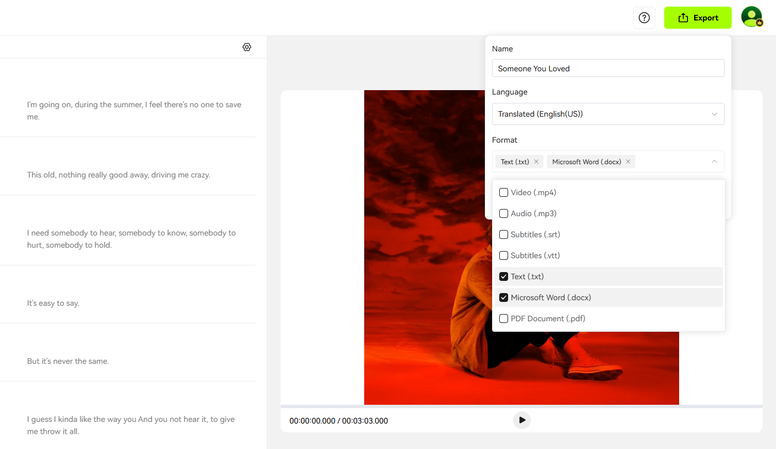This screenshot has width=776, height=449.
Task: Select line "I'm going on, during the summer"
Action: point(134,110)
